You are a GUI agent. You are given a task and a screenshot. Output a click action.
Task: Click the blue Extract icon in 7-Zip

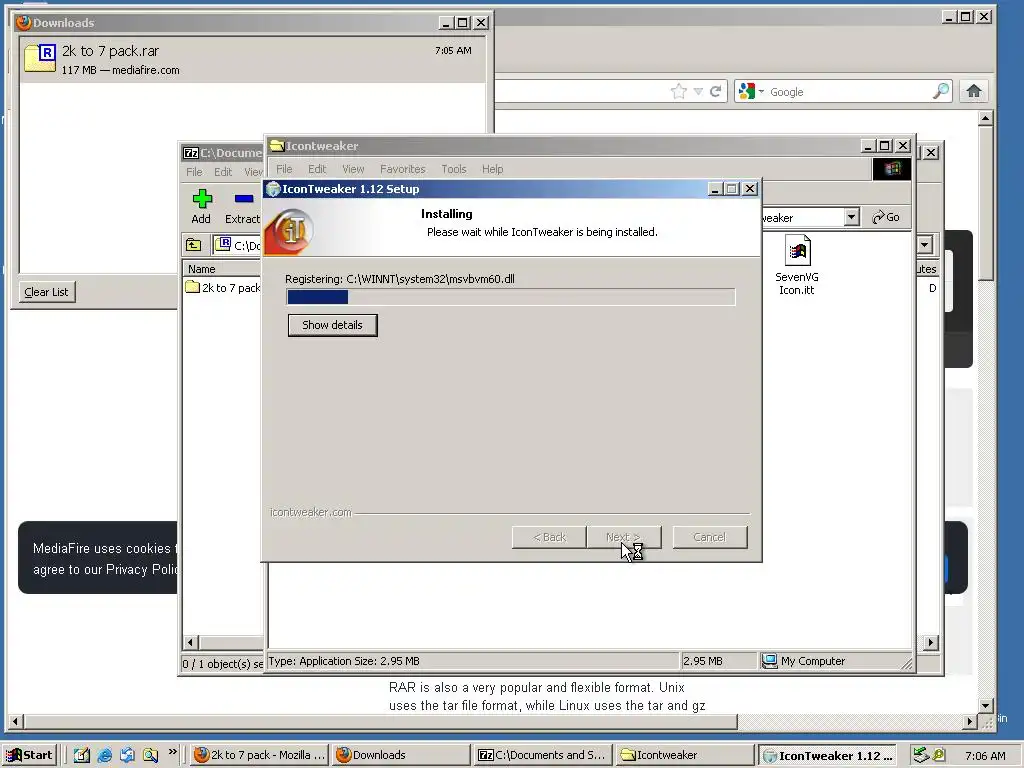coord(244,199)
